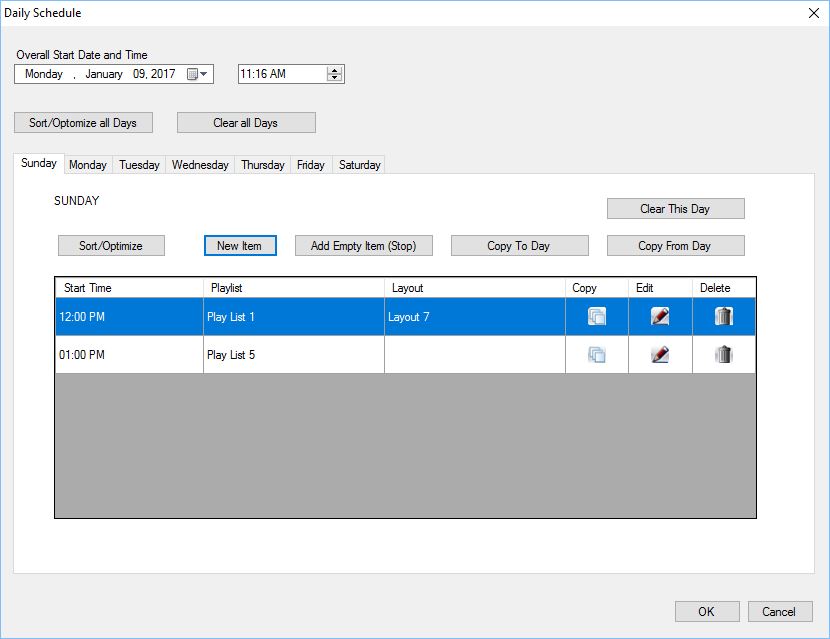Image resolution: width=830 pixels, height=639 pixels.
Task: Open the Friday tab
Action: tap(311, 165)
